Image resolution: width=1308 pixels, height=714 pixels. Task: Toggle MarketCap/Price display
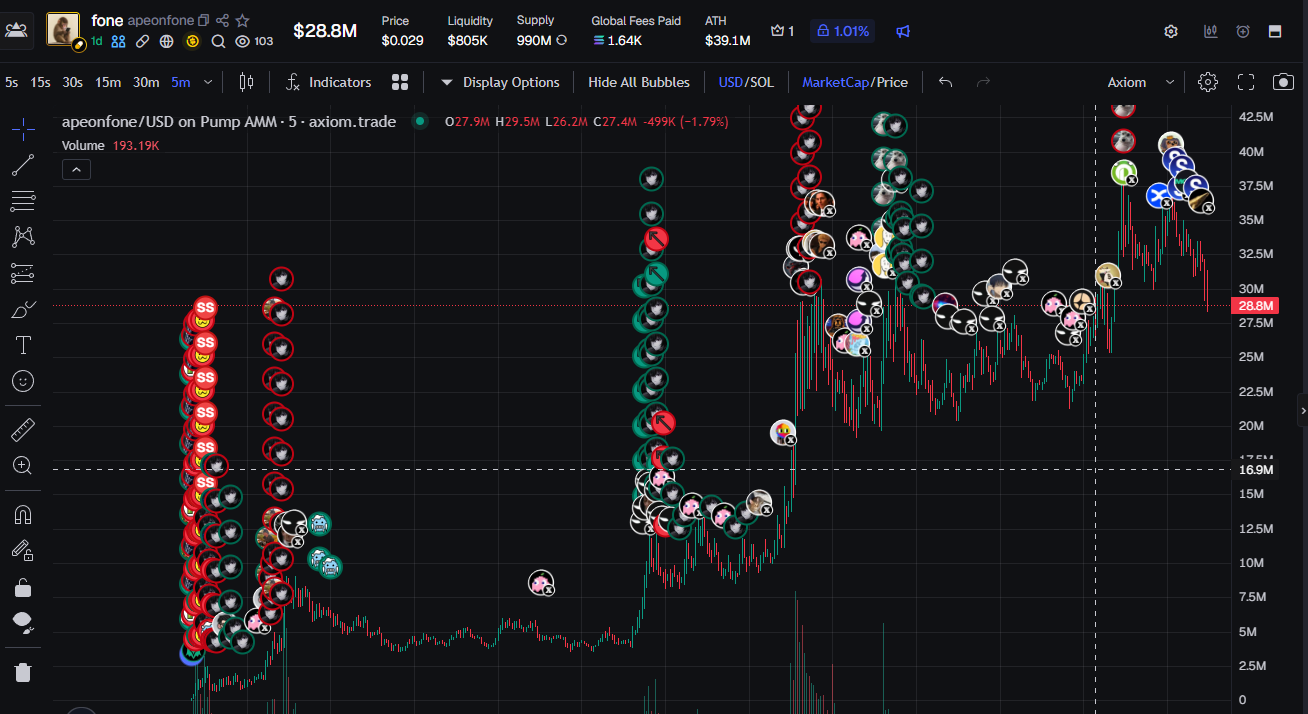pos(855,82)
